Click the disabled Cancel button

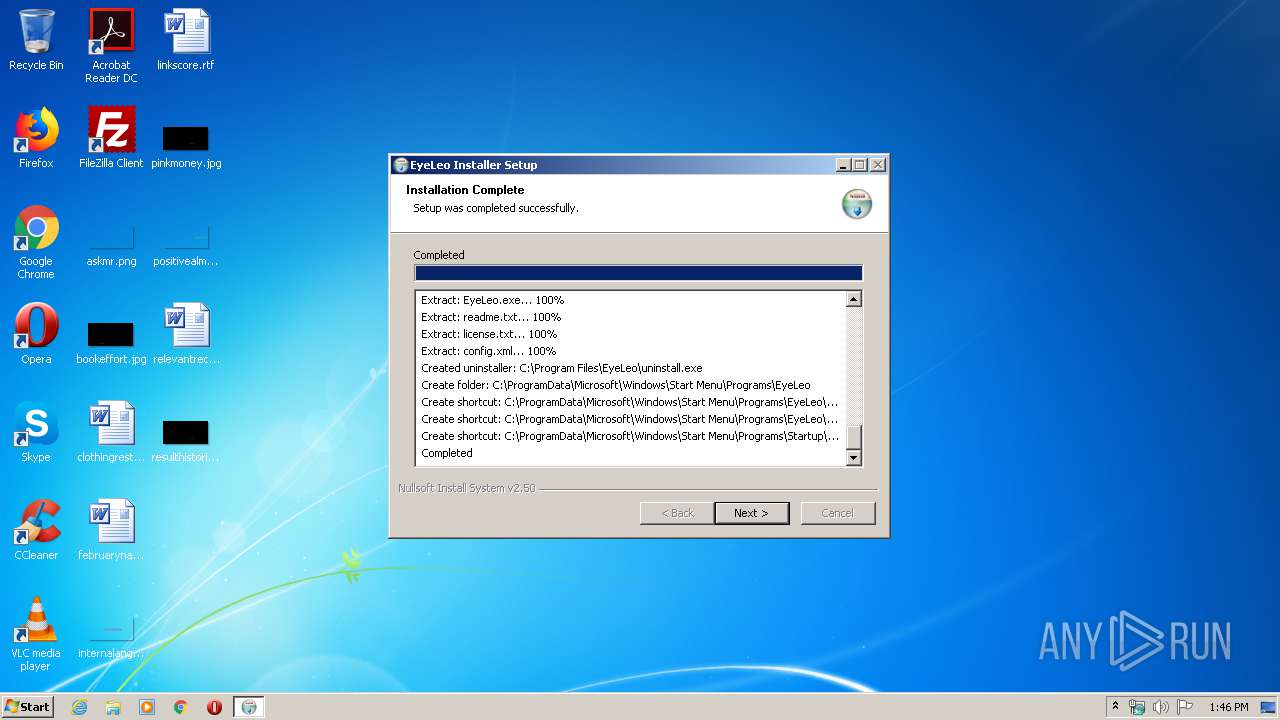[x=838, y=513]
